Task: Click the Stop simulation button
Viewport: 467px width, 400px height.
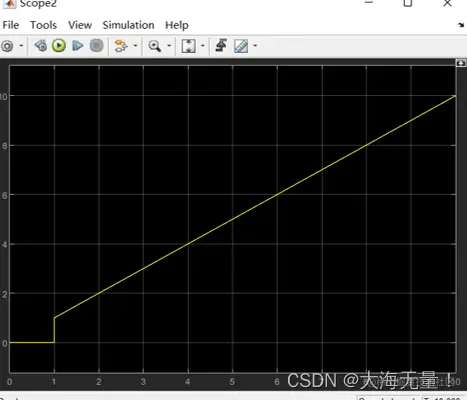Action: 96,45
